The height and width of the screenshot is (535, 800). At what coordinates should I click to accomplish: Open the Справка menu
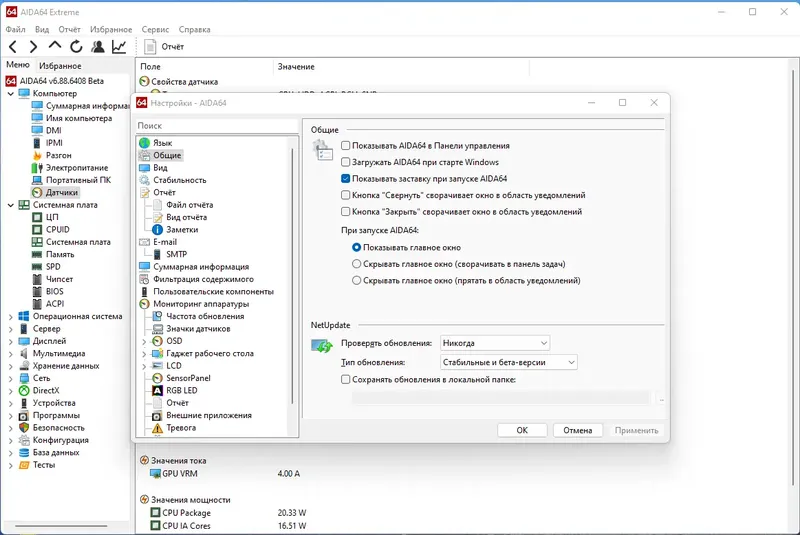click(x=194, y=30)
